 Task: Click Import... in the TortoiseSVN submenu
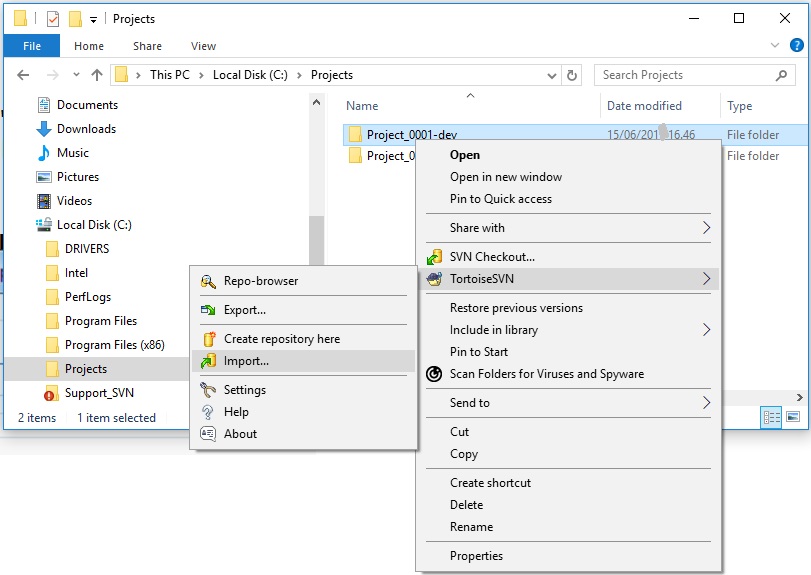(304, 361)
